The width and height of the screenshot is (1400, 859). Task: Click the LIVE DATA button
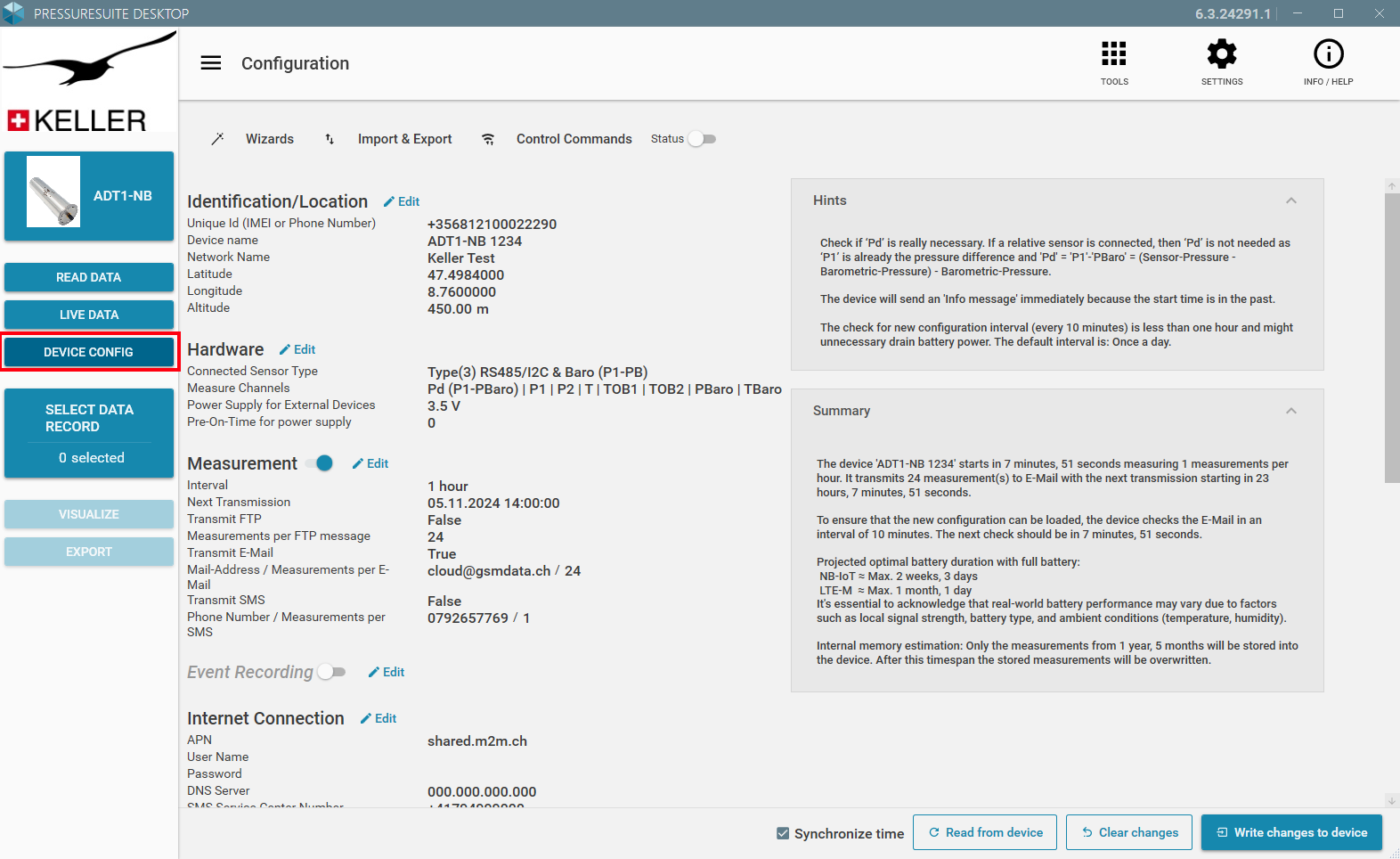(89, 315)
